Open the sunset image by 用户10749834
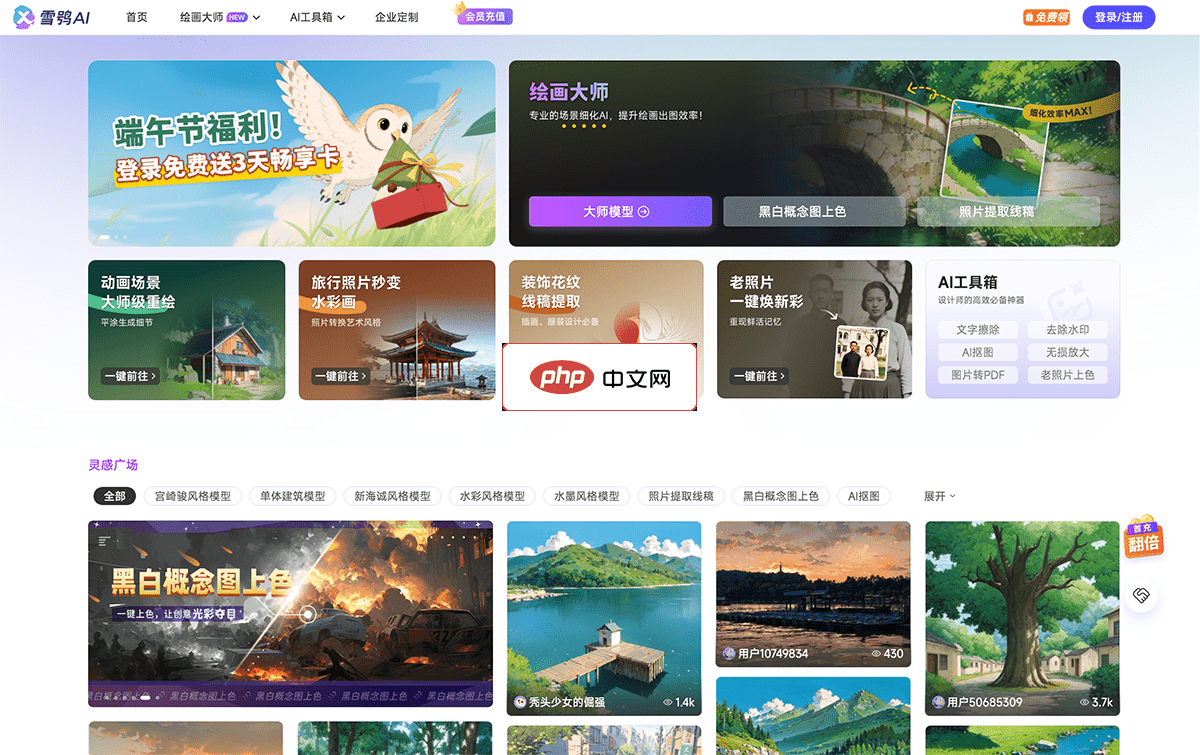 [x=813, y=594]
